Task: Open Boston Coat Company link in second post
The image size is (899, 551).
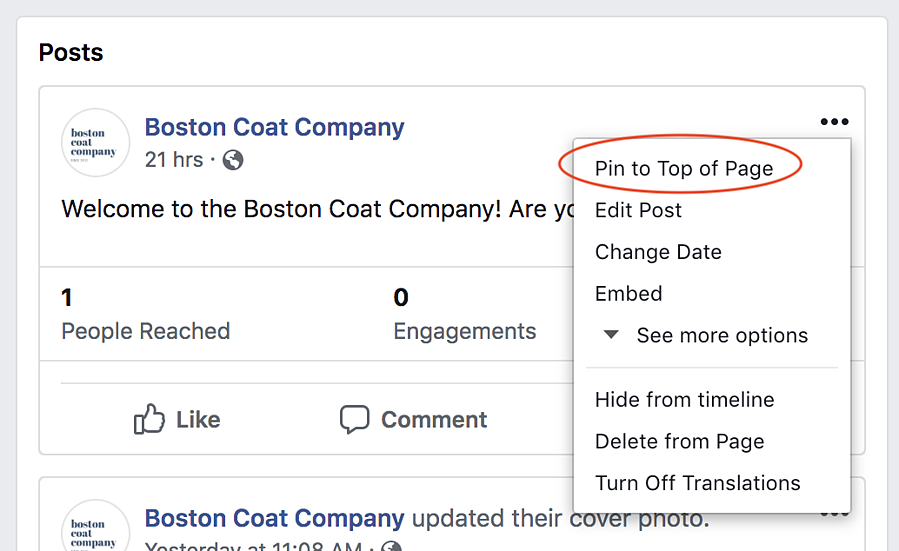Action: point(274,519)
